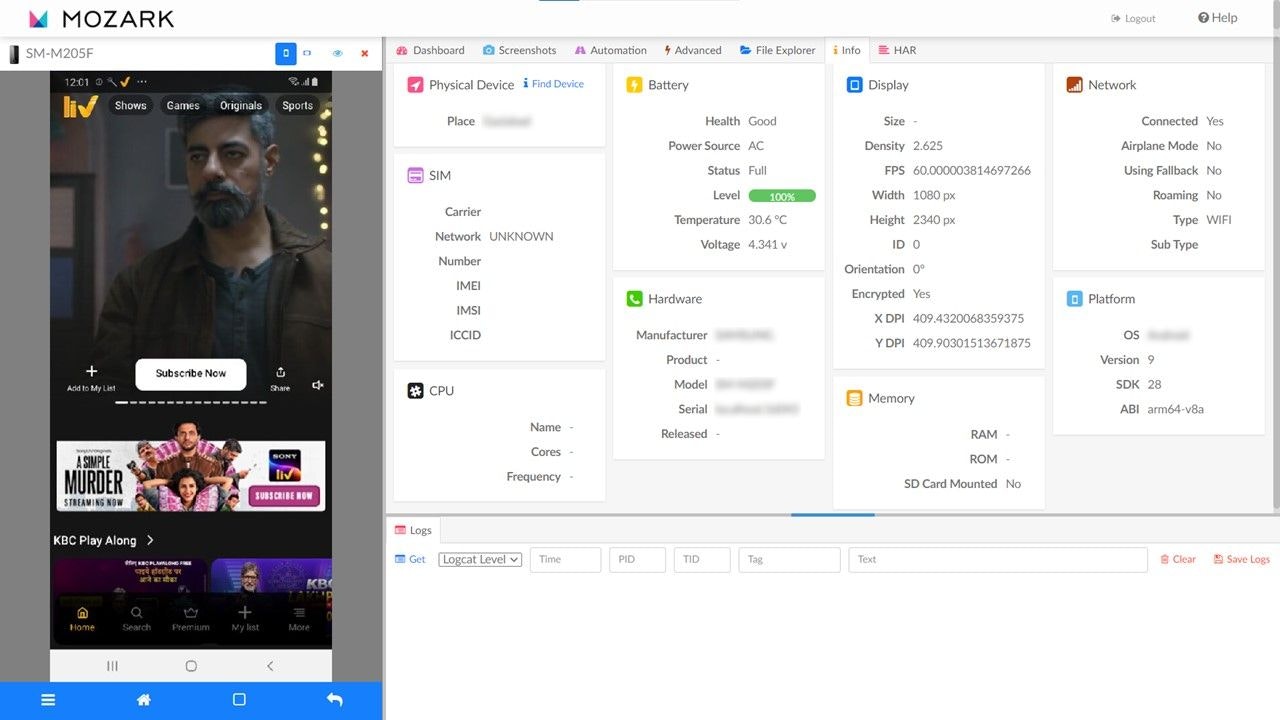Click the Display panel icon
This screenshot has height=720, width=1280.
point(854,85)
